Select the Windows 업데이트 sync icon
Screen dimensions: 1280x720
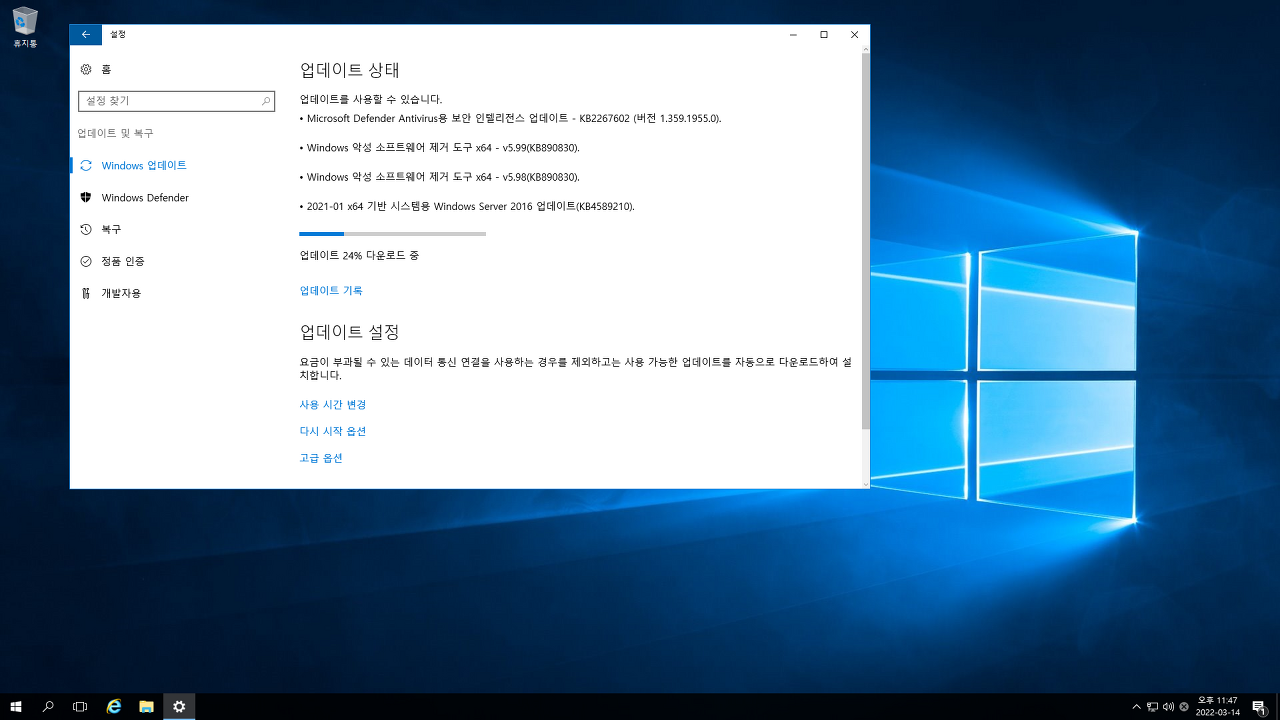(86, 165)
